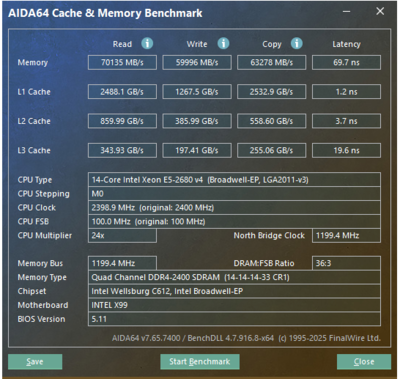Click the Save button
This screenshot has width=400, height=379.
click(35, 362)
